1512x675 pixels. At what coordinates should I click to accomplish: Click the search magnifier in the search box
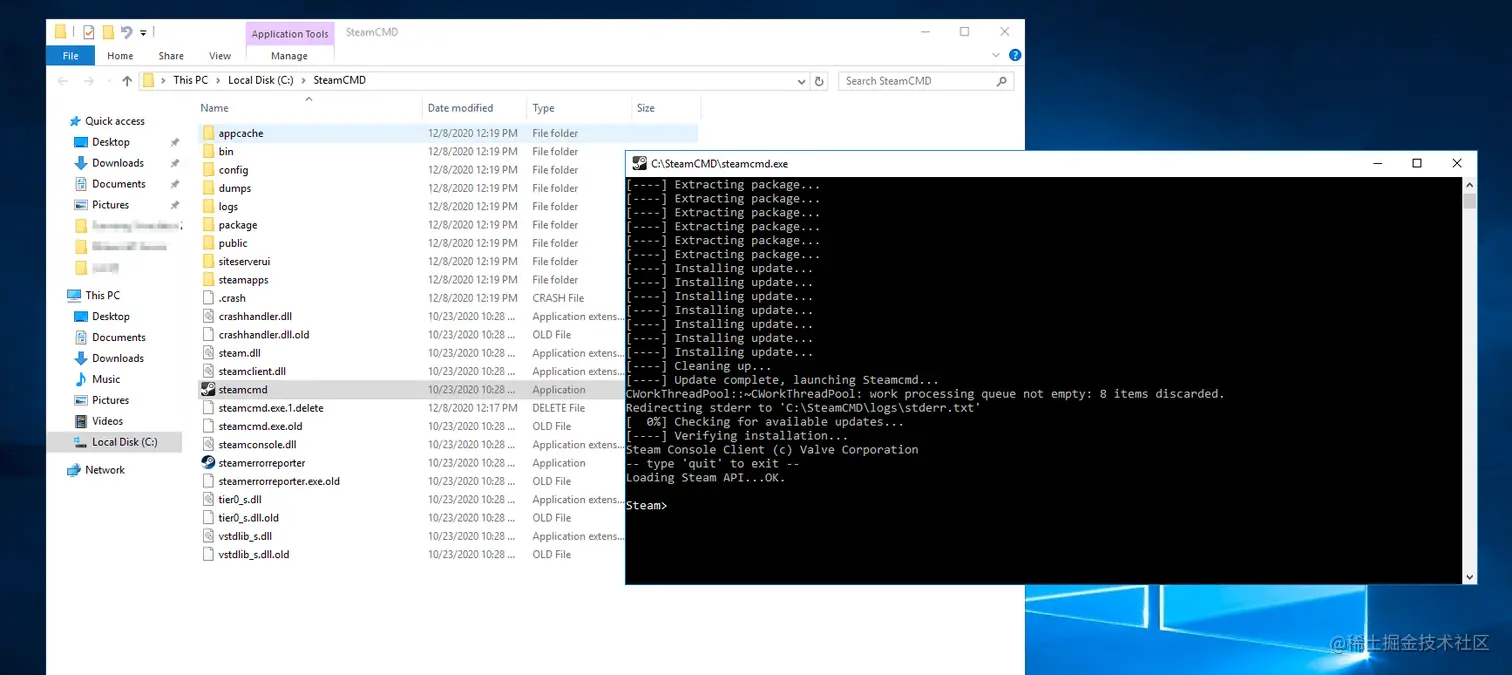(x=1000, y=81)
